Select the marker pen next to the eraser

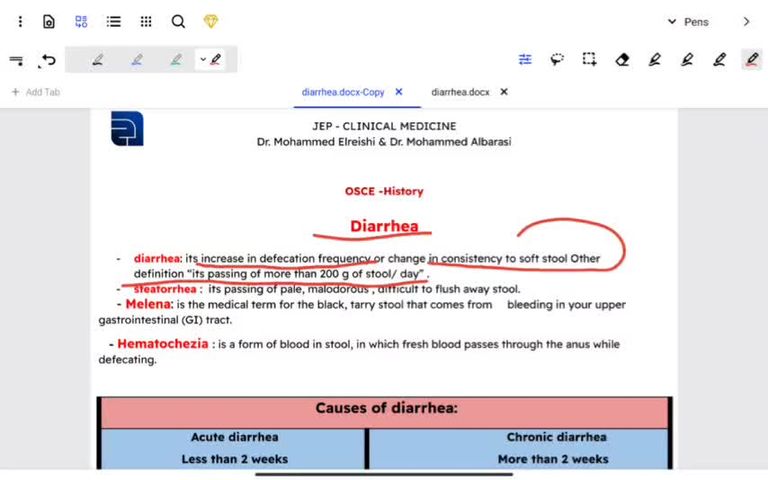coord(654,60)
